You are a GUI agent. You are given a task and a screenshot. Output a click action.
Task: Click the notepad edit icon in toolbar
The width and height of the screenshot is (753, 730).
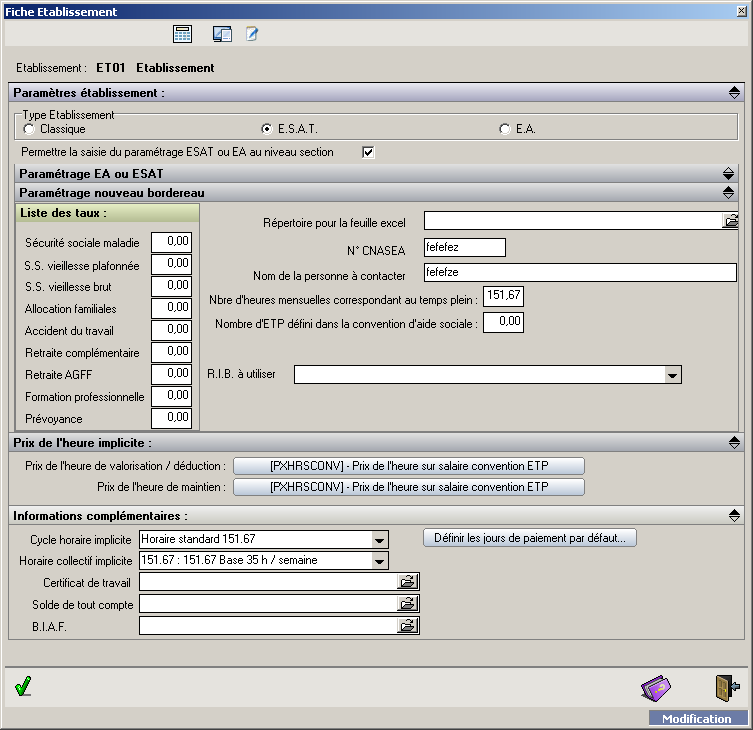252,34
